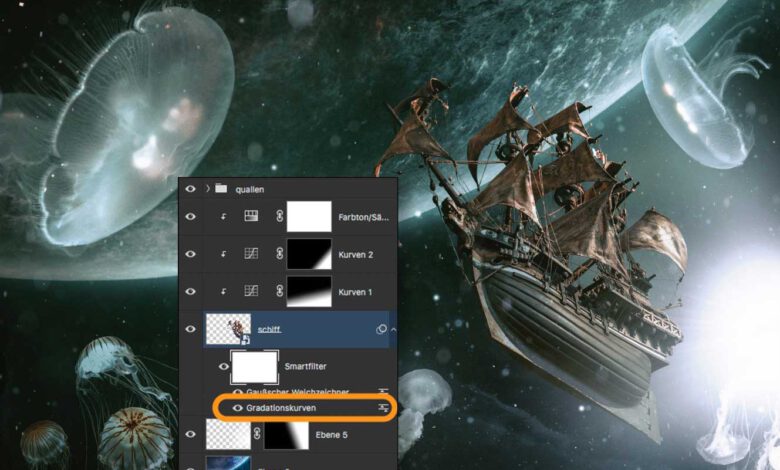Click the quallen group folder icon
Viewport: 780px width, 470px height.
pyautogui.click(x=221, y=188)
